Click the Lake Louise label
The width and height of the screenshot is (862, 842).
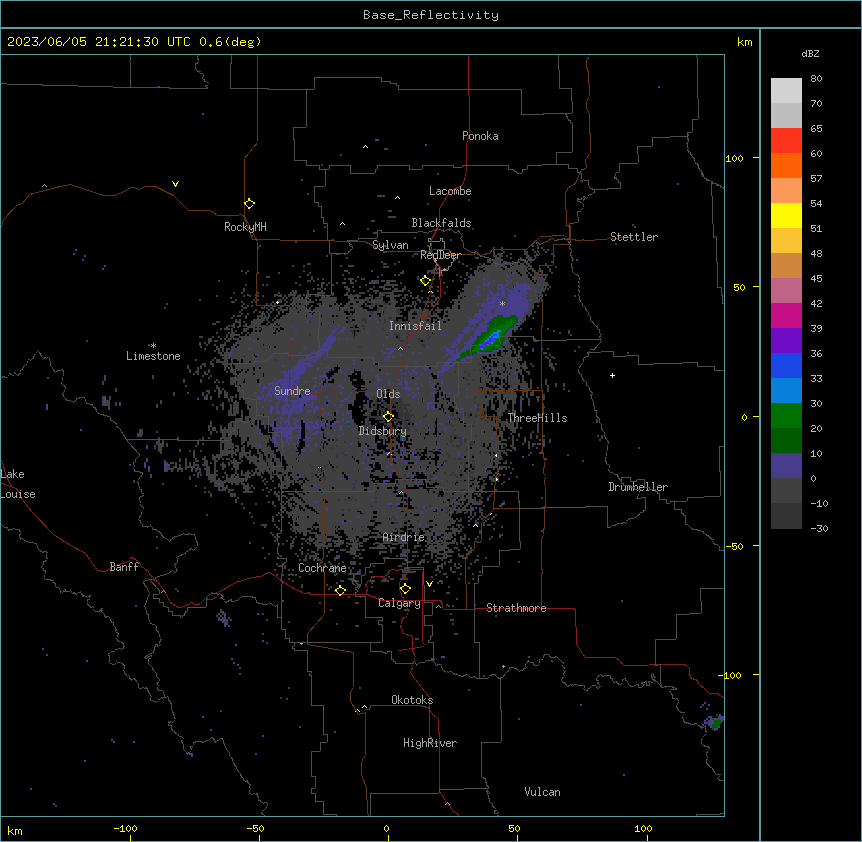pos(18,484)
